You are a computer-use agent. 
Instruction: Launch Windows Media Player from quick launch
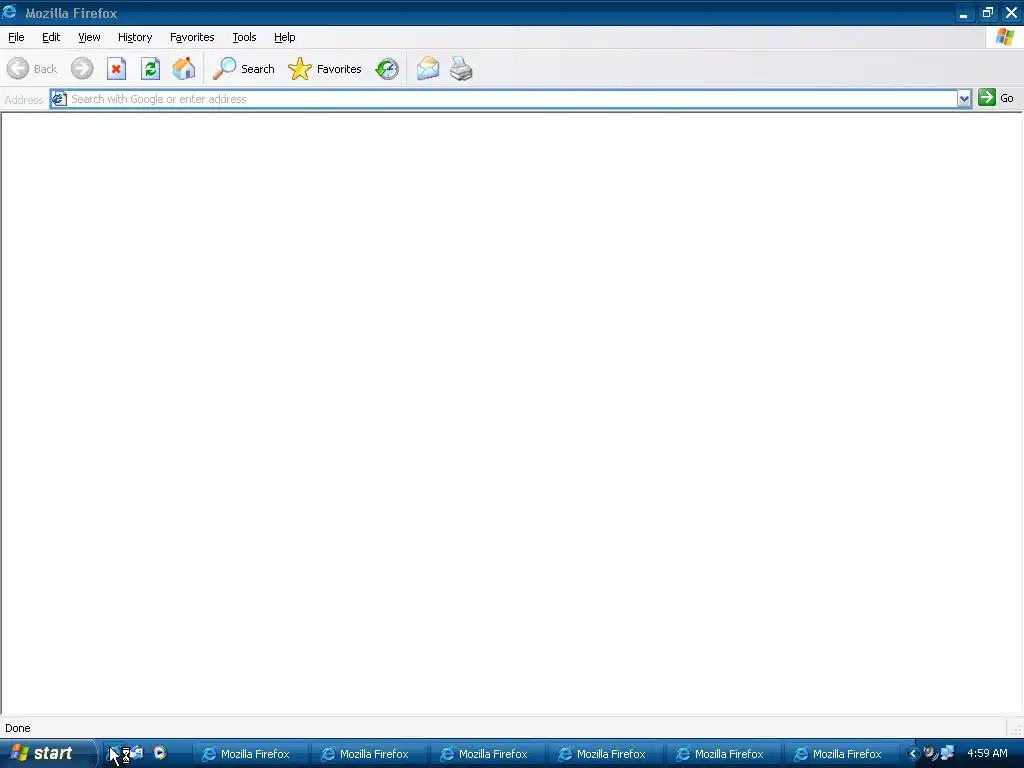160,753
